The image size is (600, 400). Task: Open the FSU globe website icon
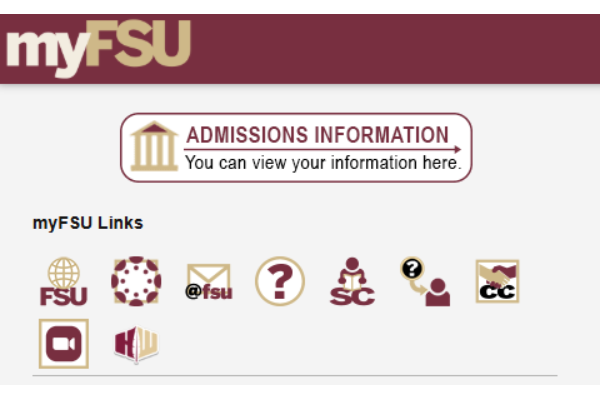63,282
